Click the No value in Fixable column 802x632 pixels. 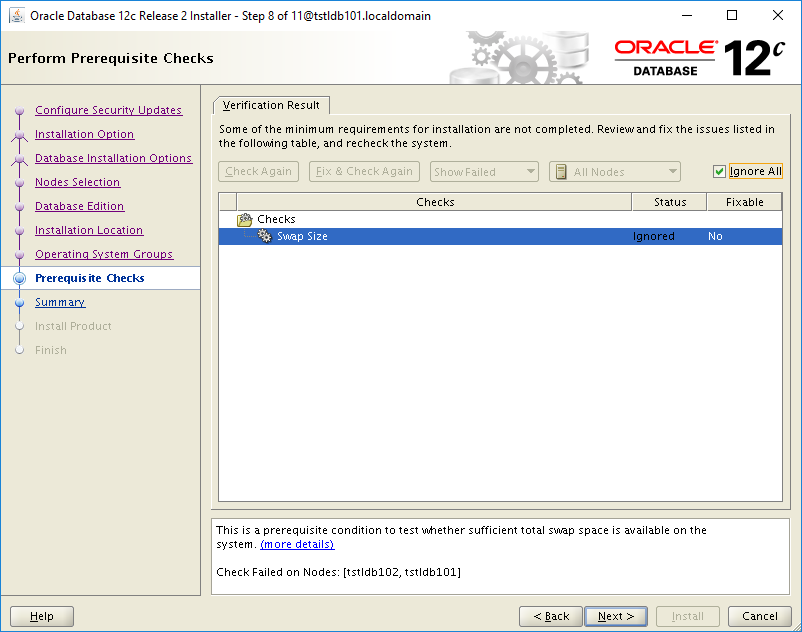715,236
